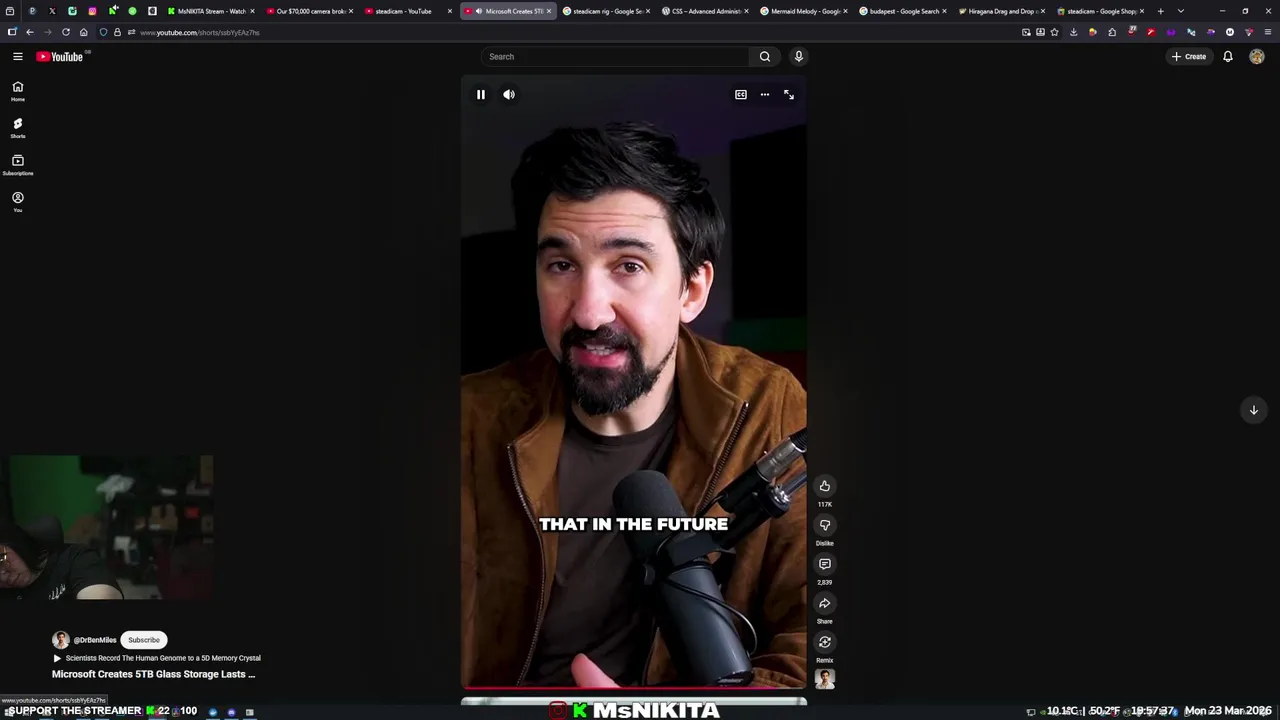Show site tracking protection shield info
Screen dimensions: 1280x720
click(103, 32)
